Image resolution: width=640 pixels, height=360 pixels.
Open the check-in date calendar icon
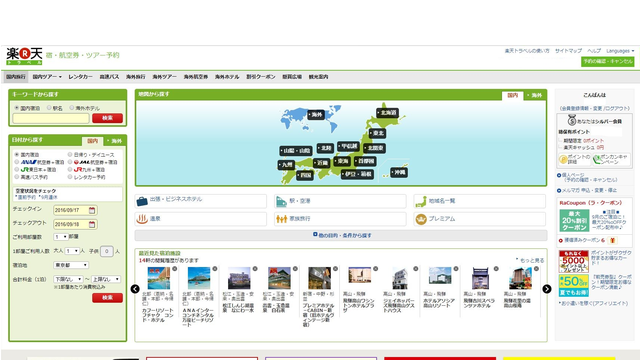(92, 210)
